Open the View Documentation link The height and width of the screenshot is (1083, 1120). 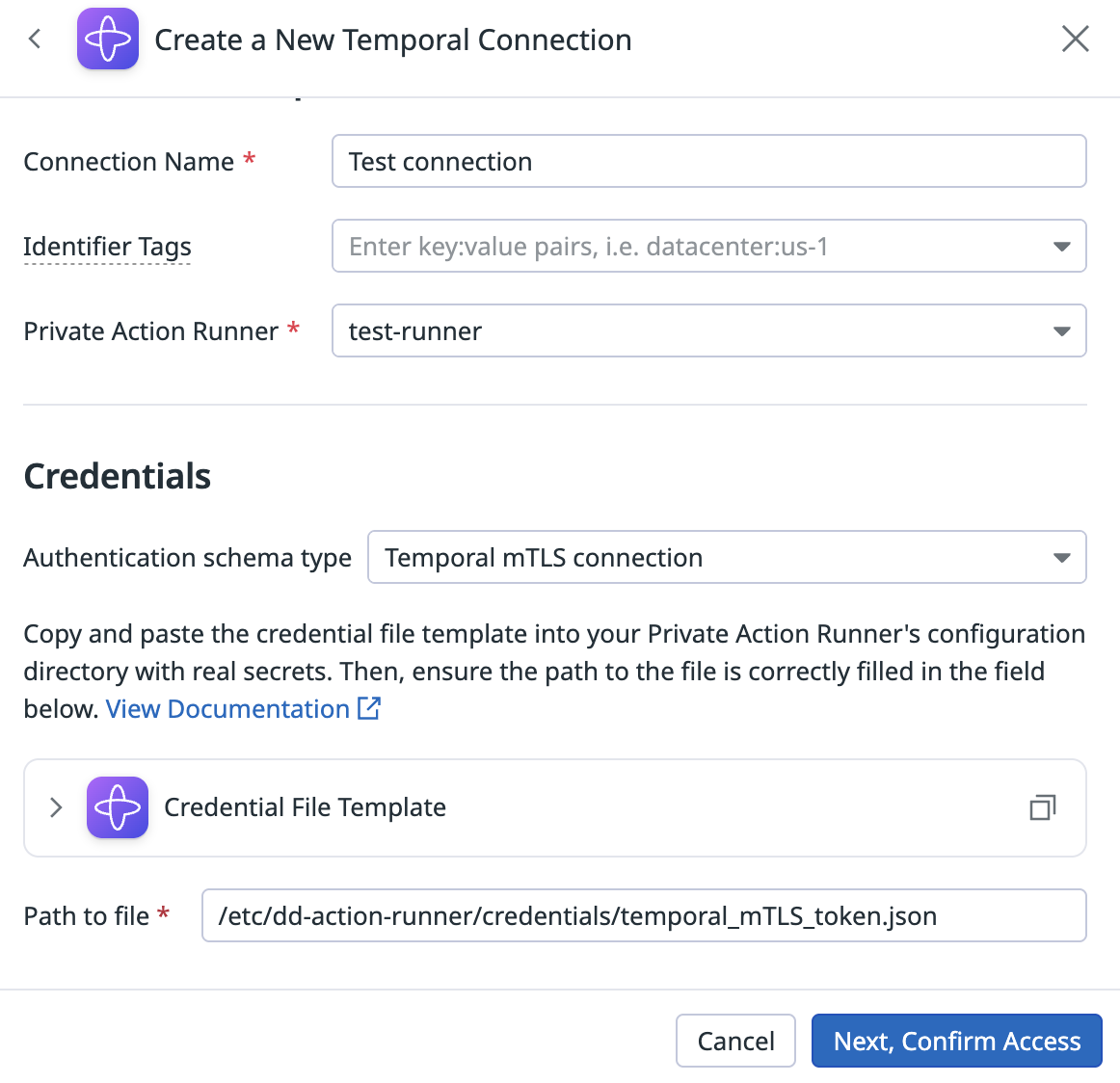pos(227,709)
